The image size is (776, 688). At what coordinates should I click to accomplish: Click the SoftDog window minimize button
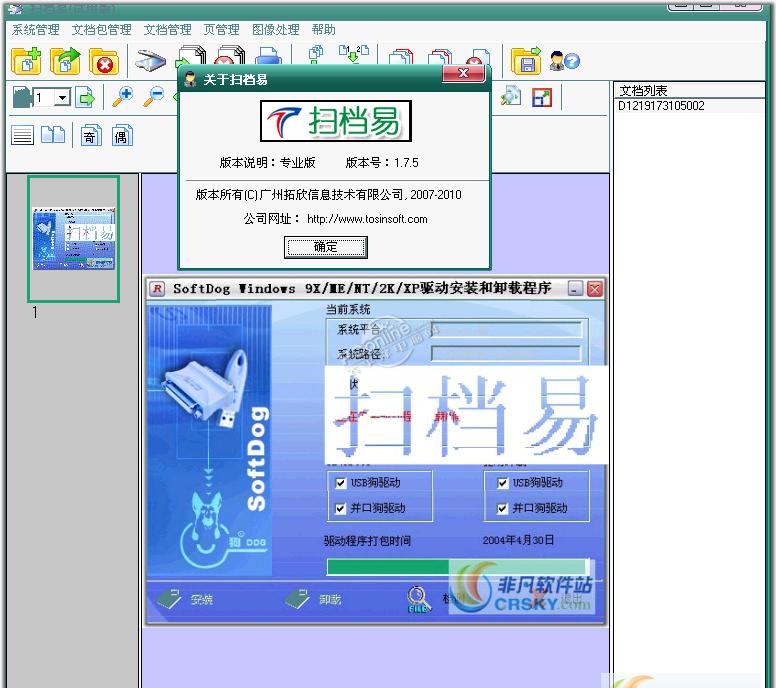[575, 289]
